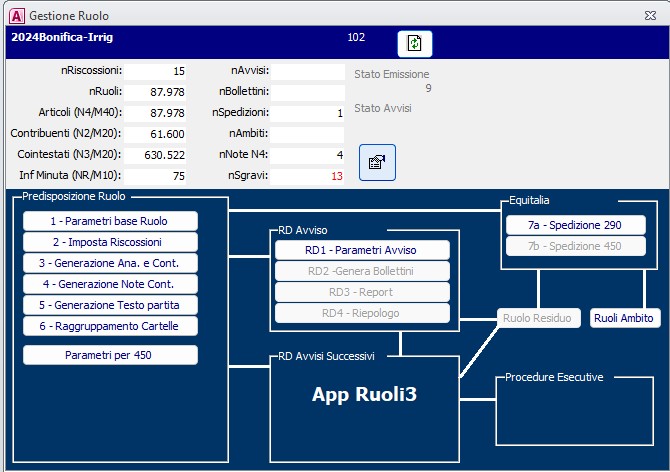Screen dimensions: 670x472
Task: Launch 4 - Generazione Note Cont.
Action: [110, 284]
